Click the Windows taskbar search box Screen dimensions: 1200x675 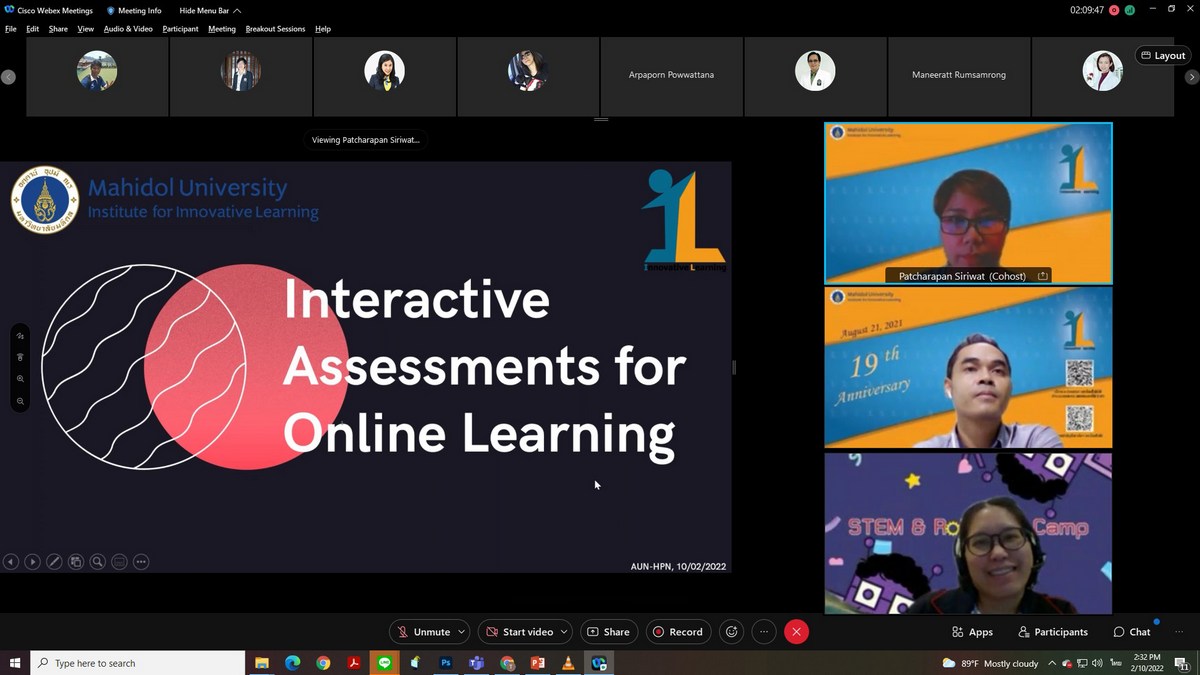tap(138, 663)
